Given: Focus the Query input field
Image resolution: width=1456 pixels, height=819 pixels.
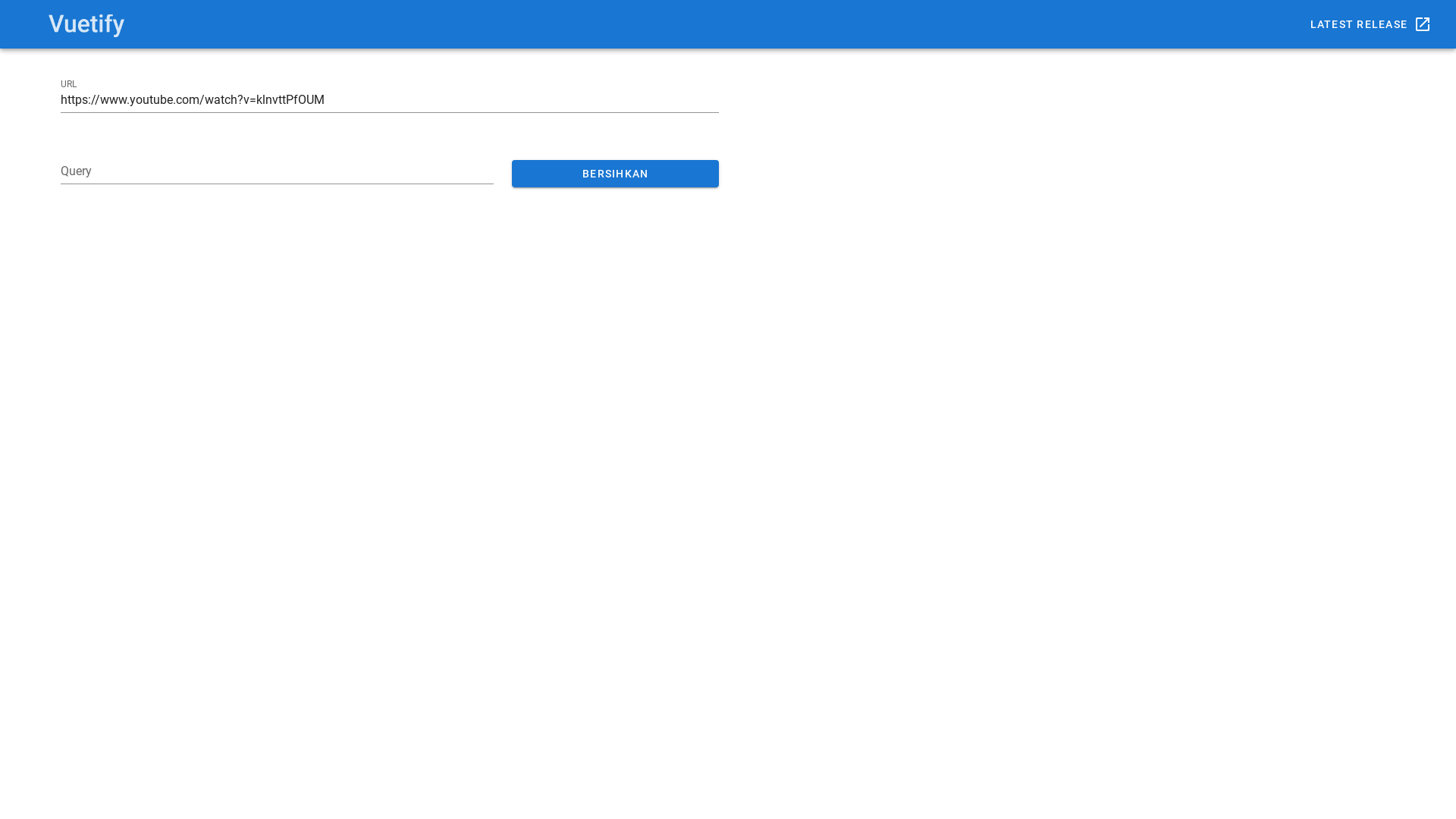Looking at the screenshot, I should coord(277,171).
